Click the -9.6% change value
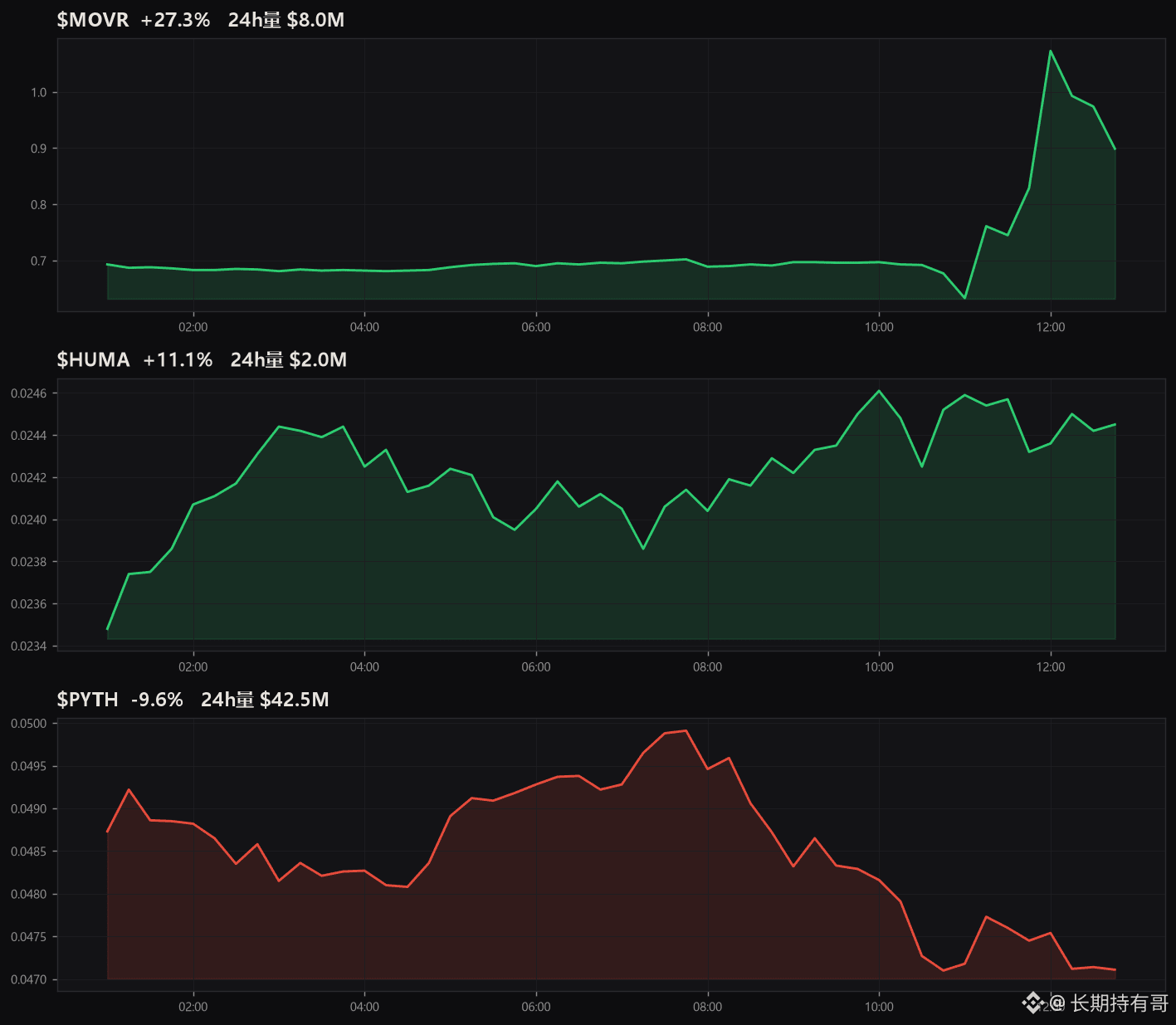 [x=157, y=700]
